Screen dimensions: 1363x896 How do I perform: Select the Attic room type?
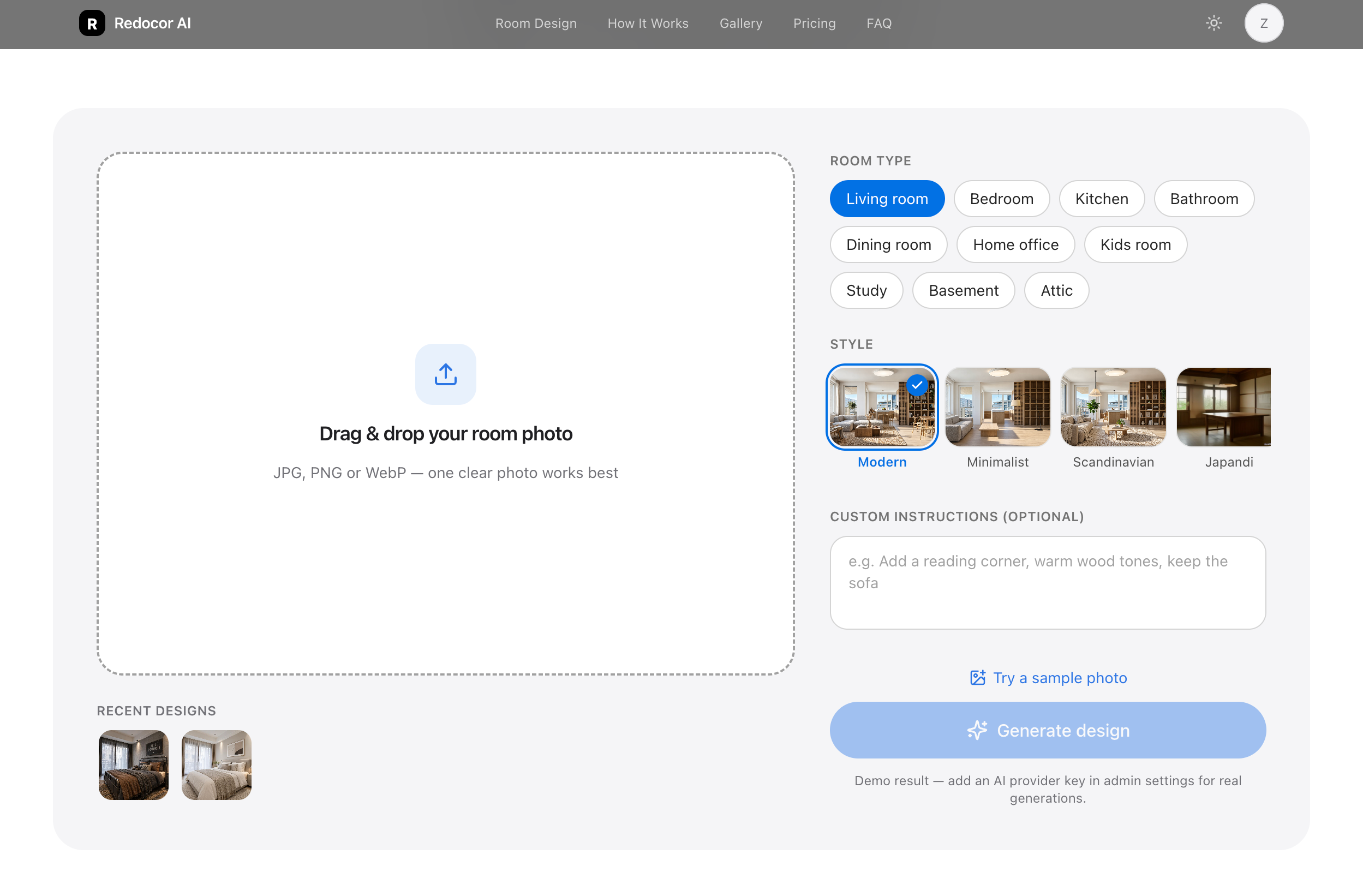coord(1056,290)
